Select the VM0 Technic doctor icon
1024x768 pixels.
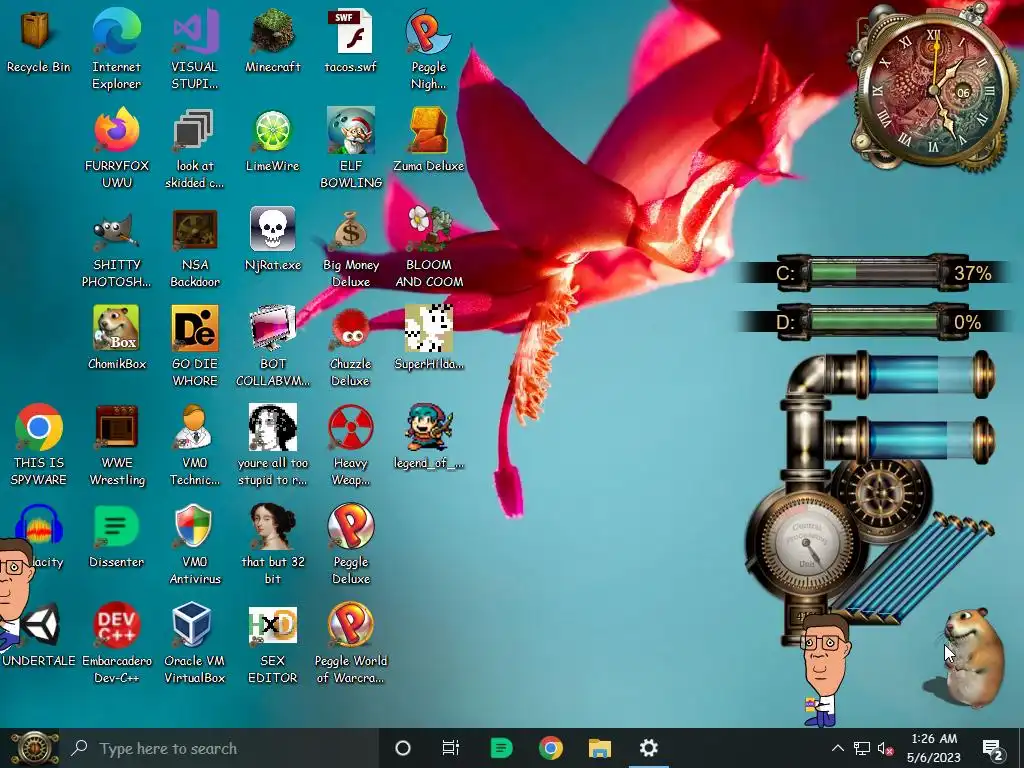click(195, 428)
